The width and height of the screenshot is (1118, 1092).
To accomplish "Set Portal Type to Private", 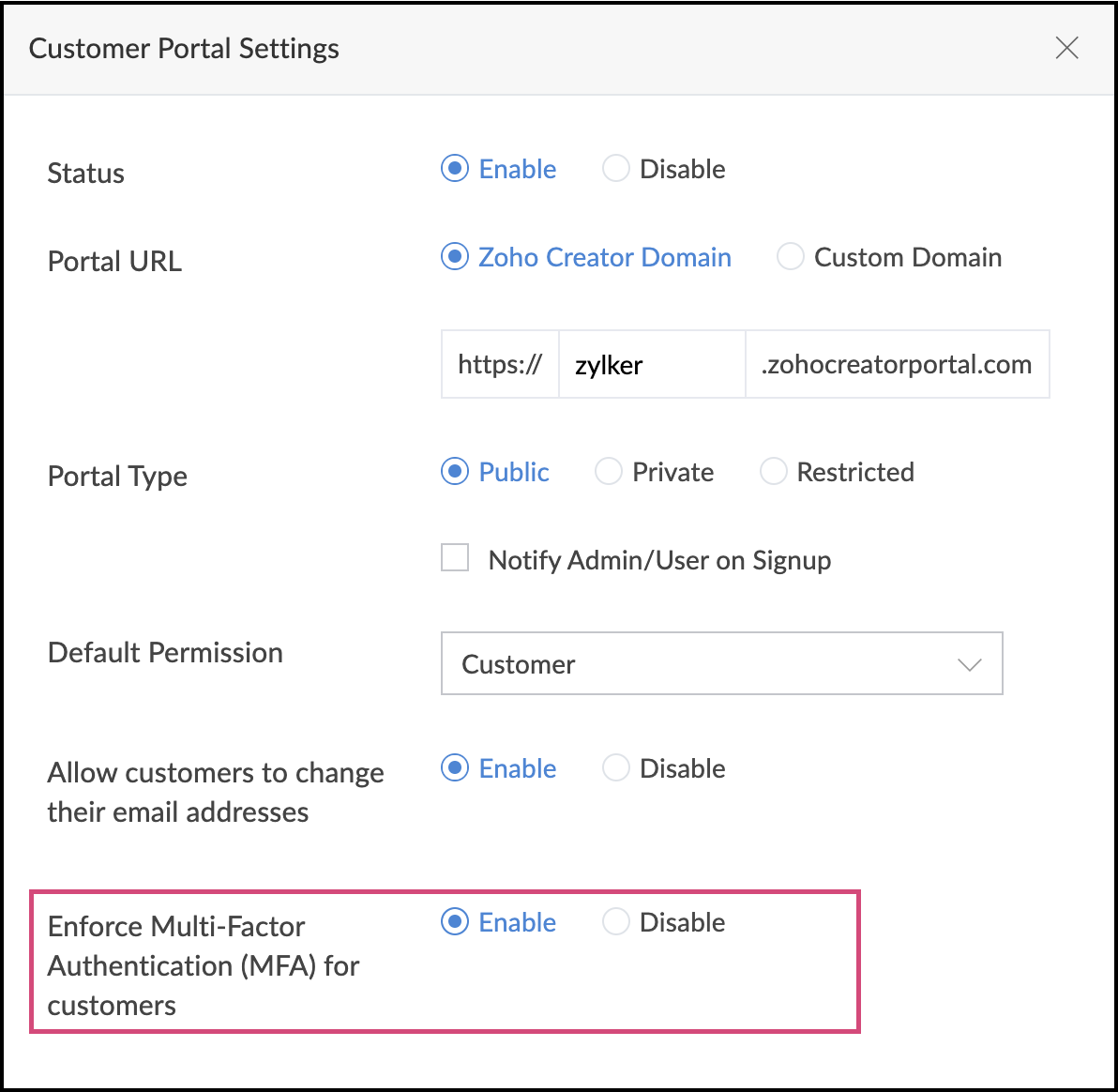I will pyautogui.click(x=609, y=472).
